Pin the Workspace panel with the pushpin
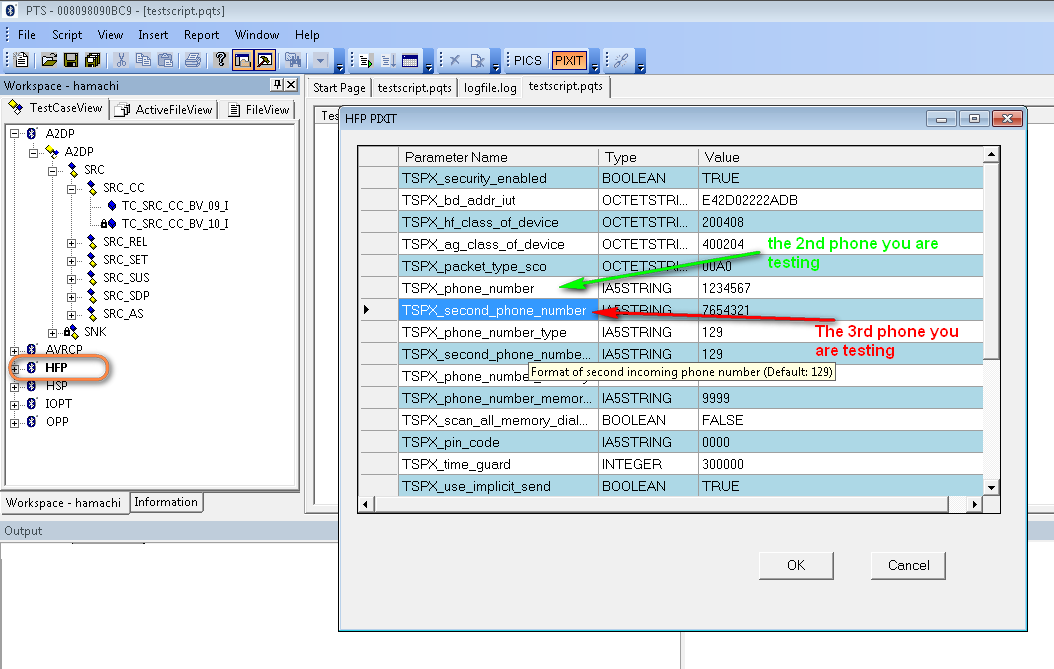The image size is (1054, 669). tap(277, 85)
